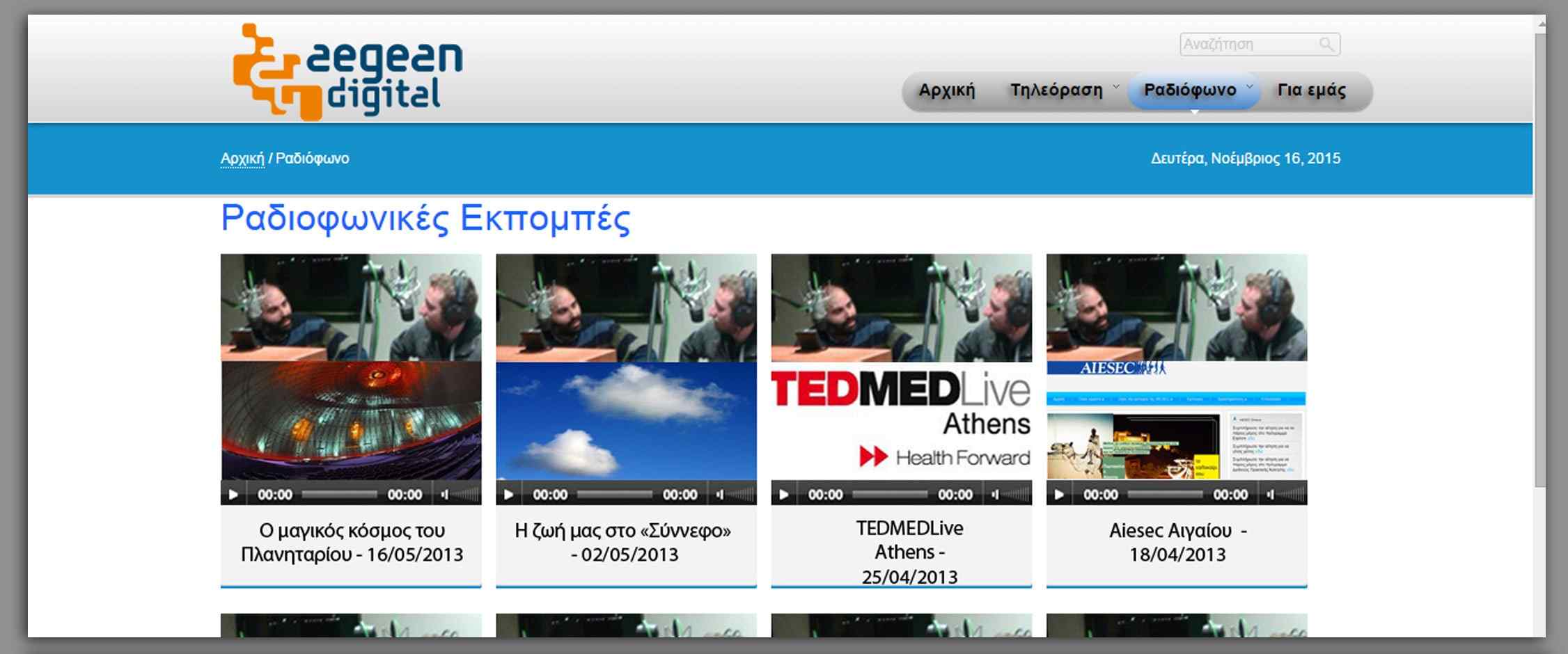Open the Αρχική menu item

click(946, 90)
